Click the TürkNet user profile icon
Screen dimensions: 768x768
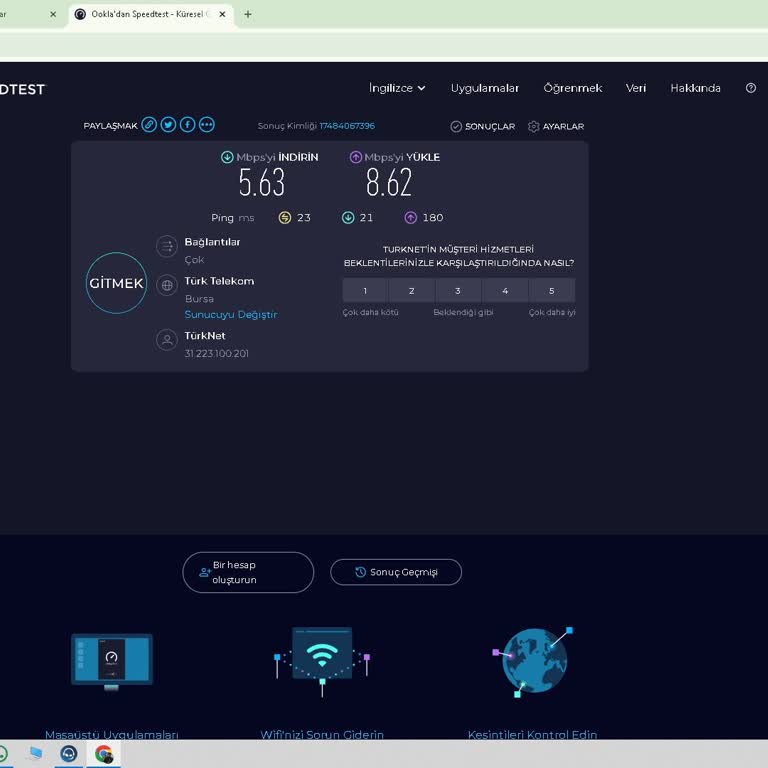(x=167, y=339)
